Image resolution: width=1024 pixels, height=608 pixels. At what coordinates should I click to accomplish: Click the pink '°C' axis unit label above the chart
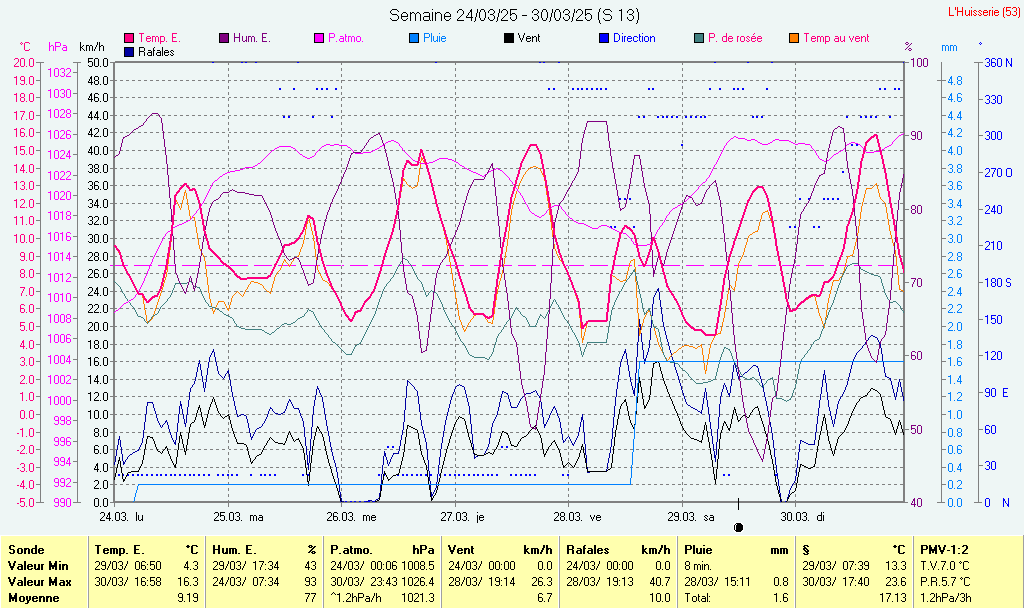point(25,47)
